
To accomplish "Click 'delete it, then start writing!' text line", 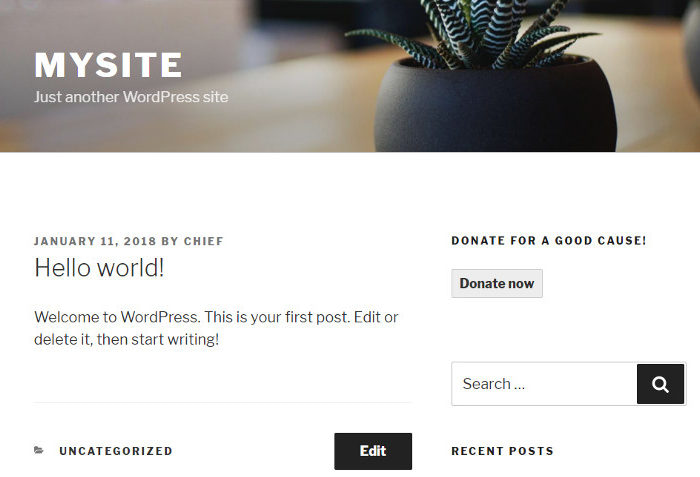I will (x=126, y=339).
